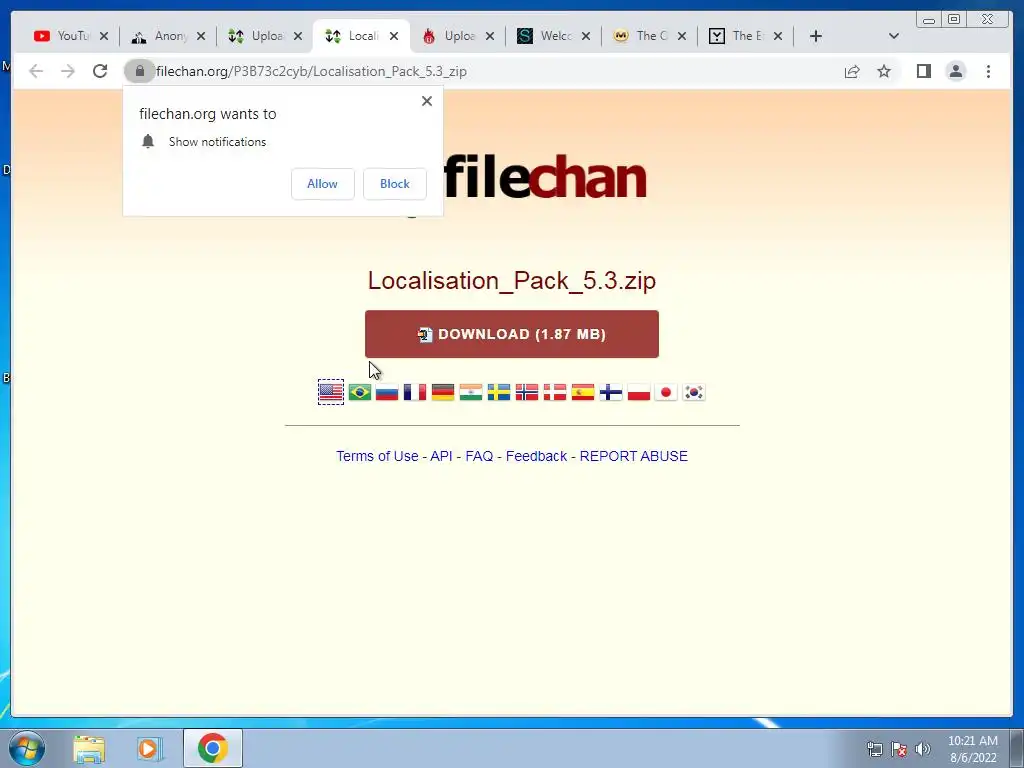Click the address bar URL field

point(483,71)
